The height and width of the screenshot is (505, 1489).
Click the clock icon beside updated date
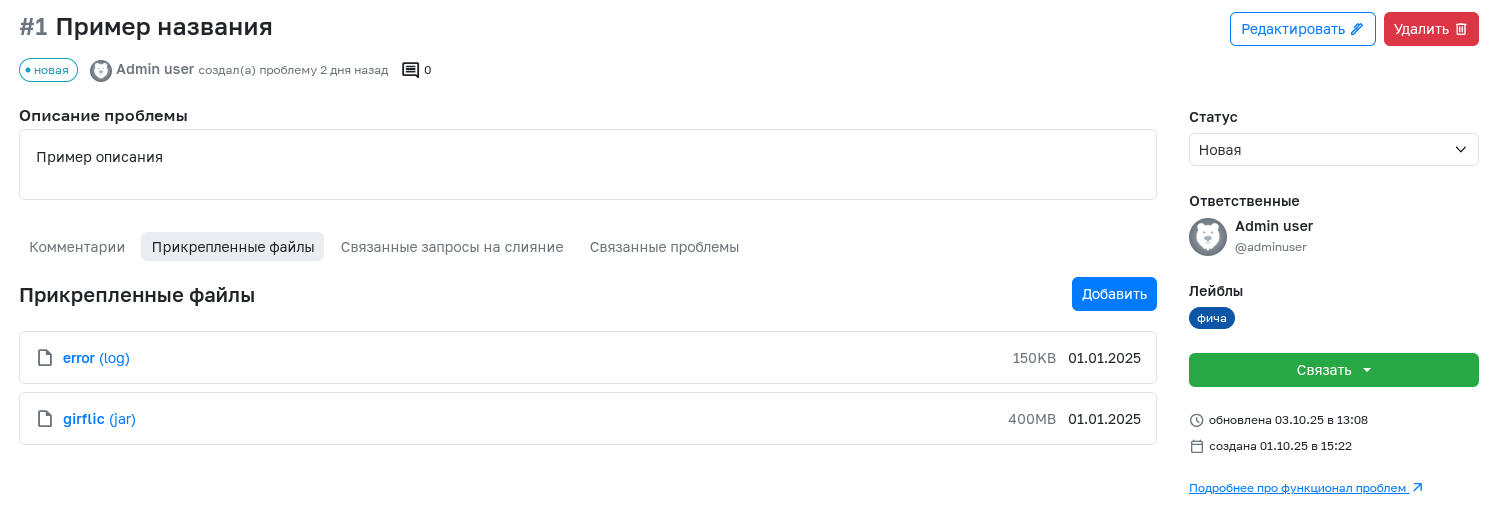click(1197, 420)
